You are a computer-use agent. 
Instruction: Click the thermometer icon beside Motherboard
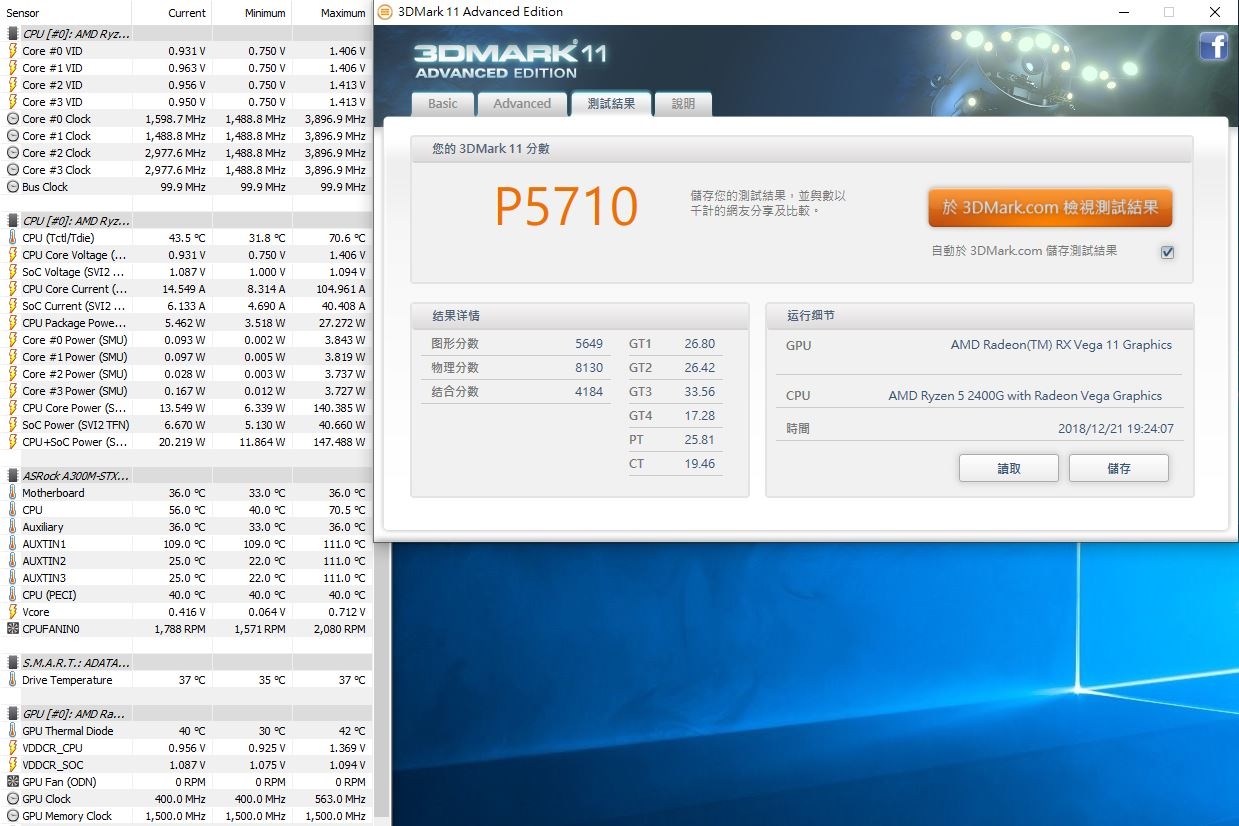13,493
